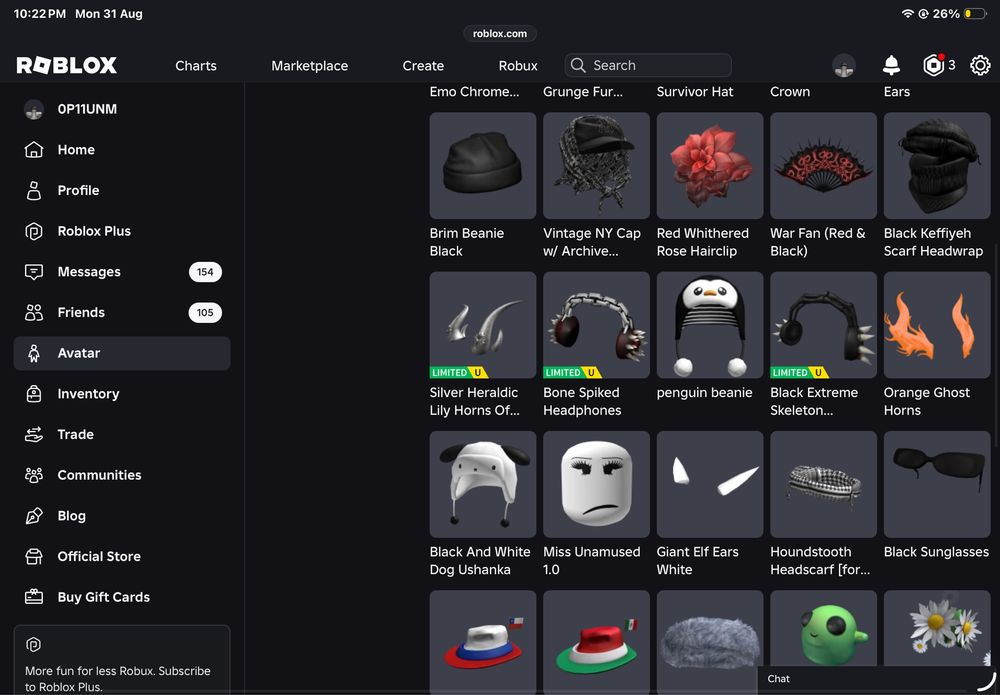
Task: Select the Brim Beanie Black thumbnail
Action: [483, 166]
